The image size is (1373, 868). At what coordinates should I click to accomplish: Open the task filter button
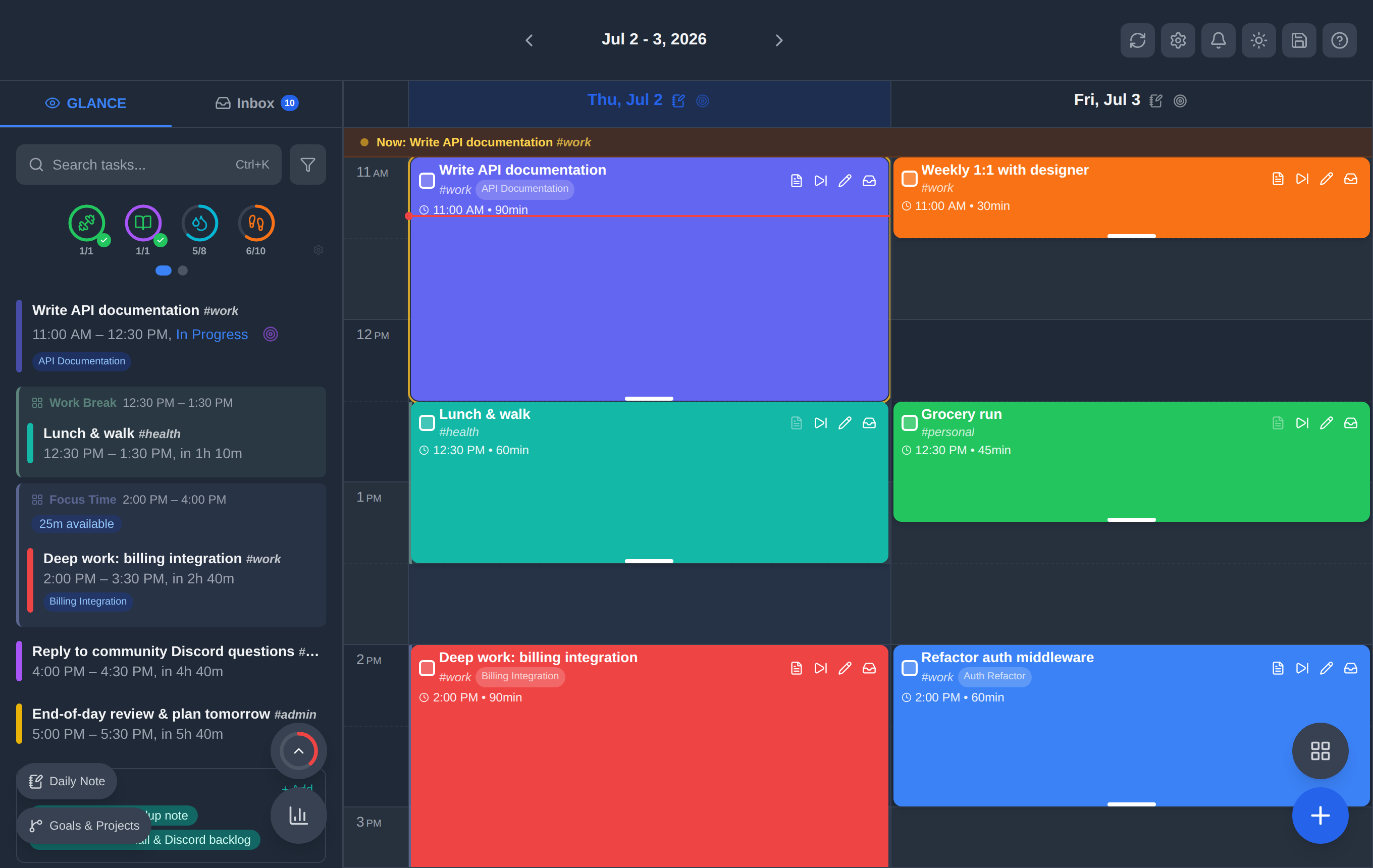[x=308, y=165]
